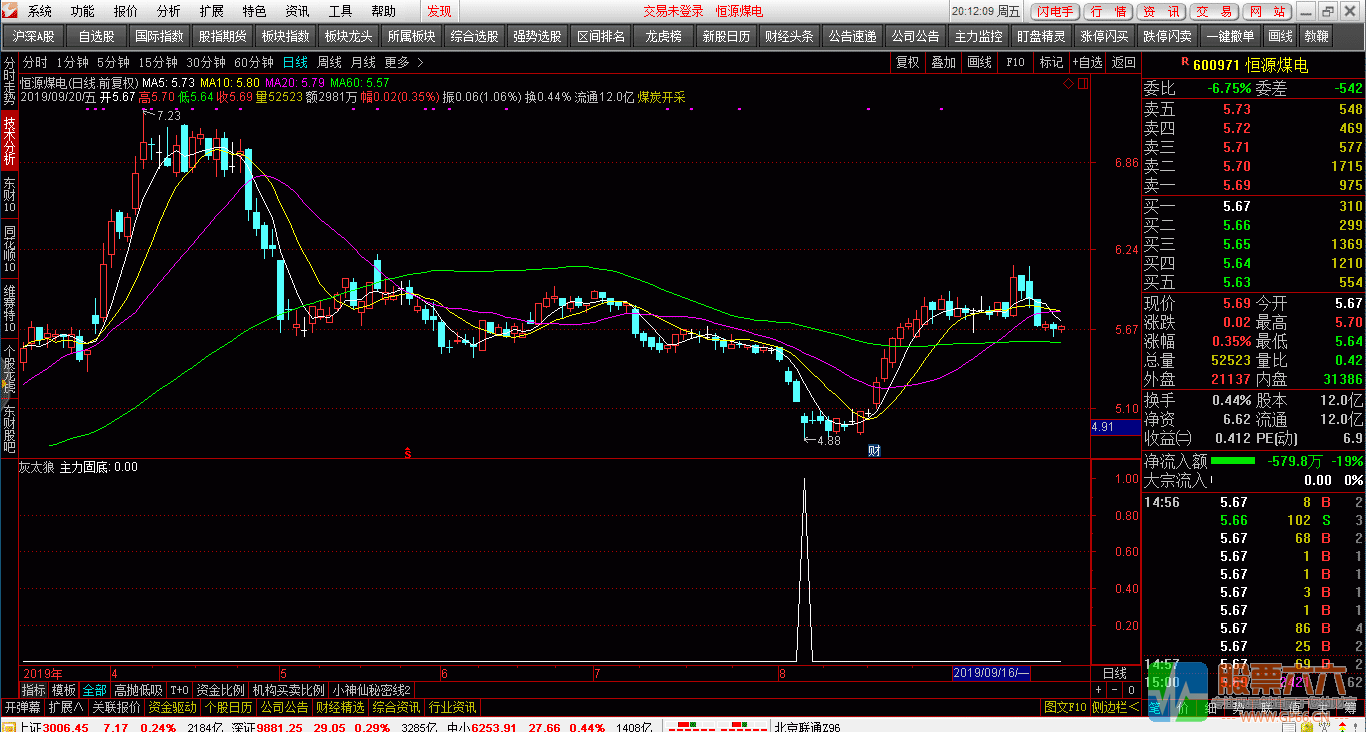Click the 财经头条 toolbar button
The height and width of the screenshot is (732, 1366).
click(x=789, y=36)
